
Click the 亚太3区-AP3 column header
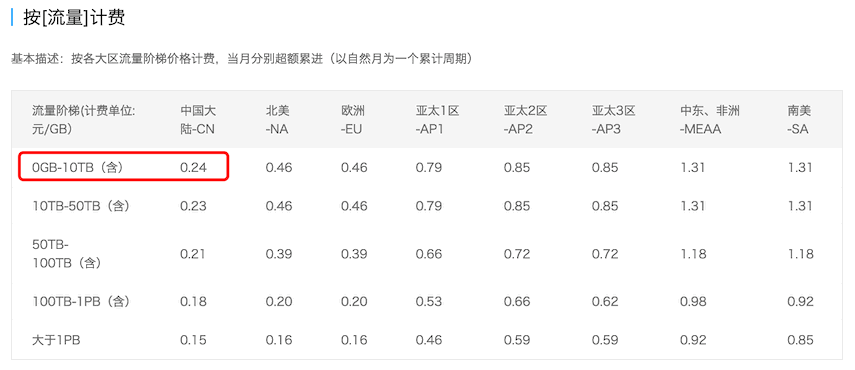tap(614, 120)
